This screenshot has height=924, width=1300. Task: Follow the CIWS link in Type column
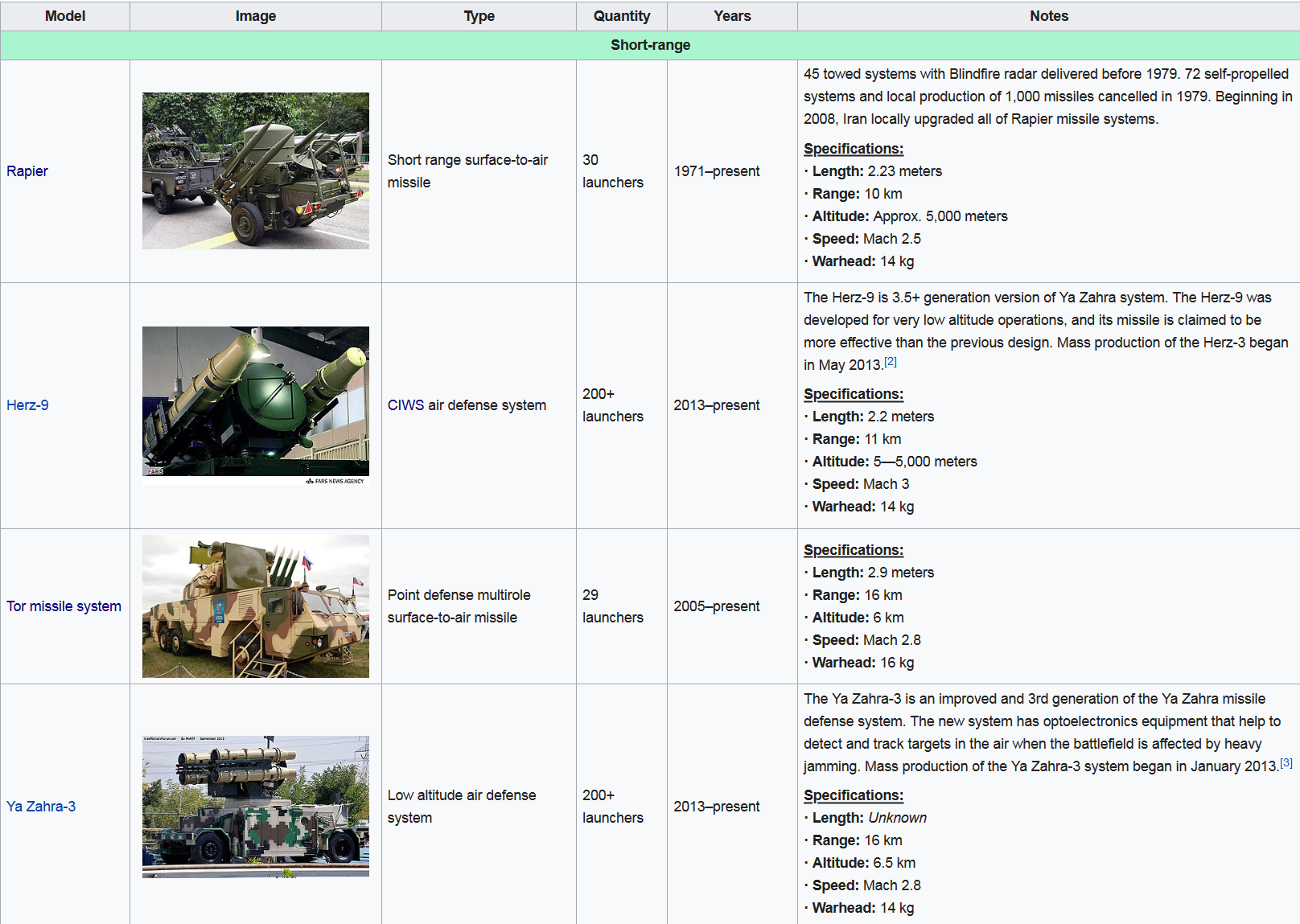point(405,405)
